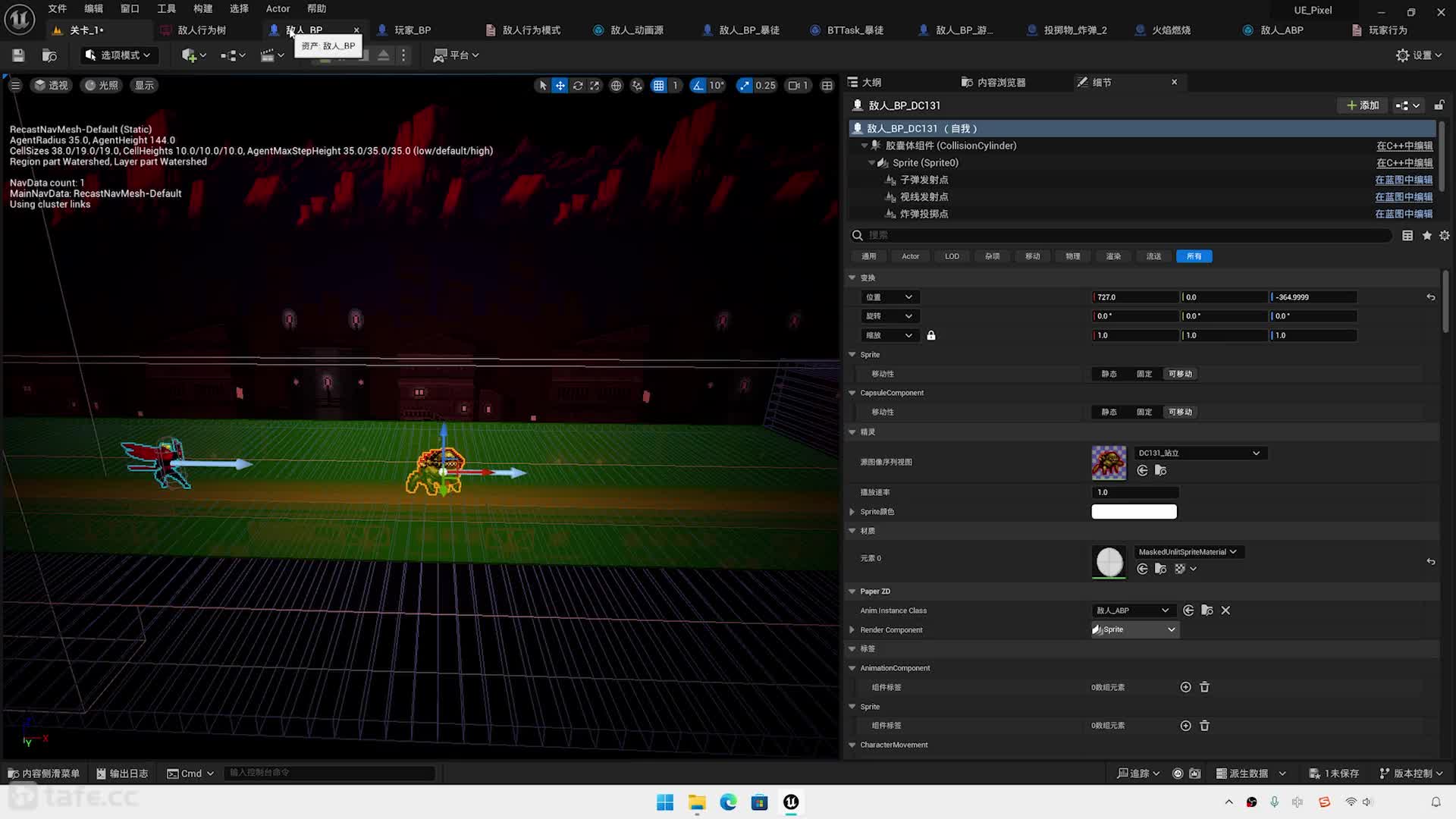Screen dimensions: 1456x819
Task: Click the add actor cube-plus icon
Action: (193, 55)
